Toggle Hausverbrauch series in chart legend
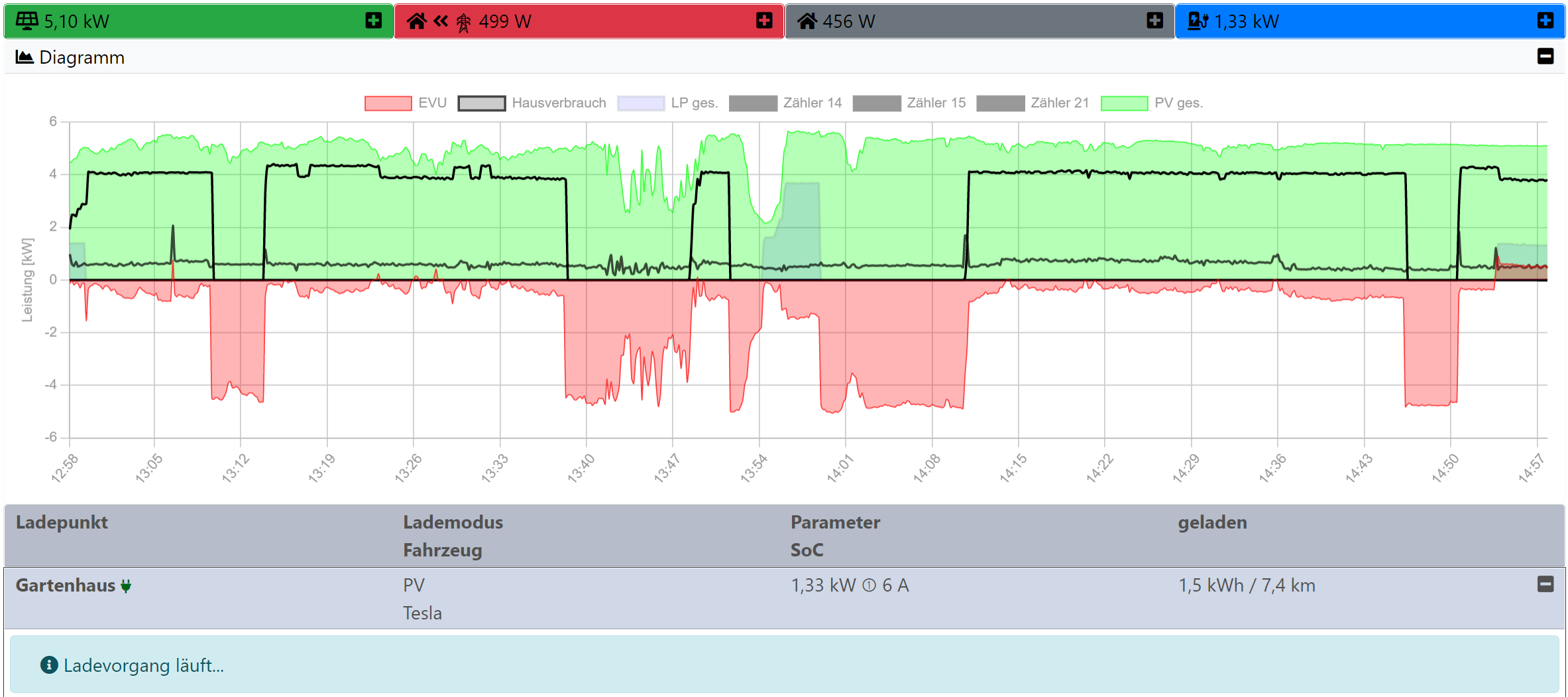1568x697 pixels. (532, 103)
